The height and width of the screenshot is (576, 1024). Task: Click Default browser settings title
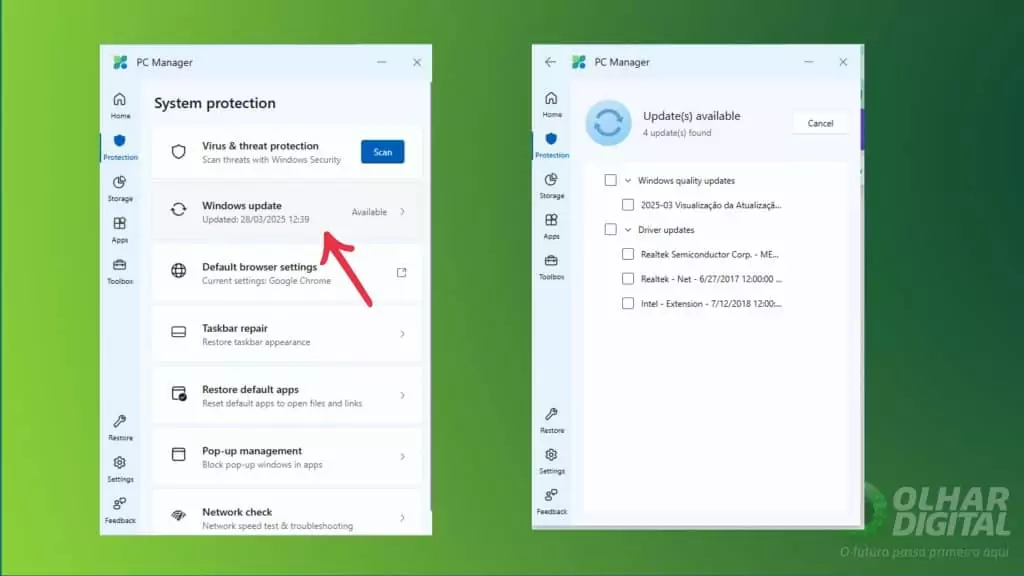(x=259, y=266)
